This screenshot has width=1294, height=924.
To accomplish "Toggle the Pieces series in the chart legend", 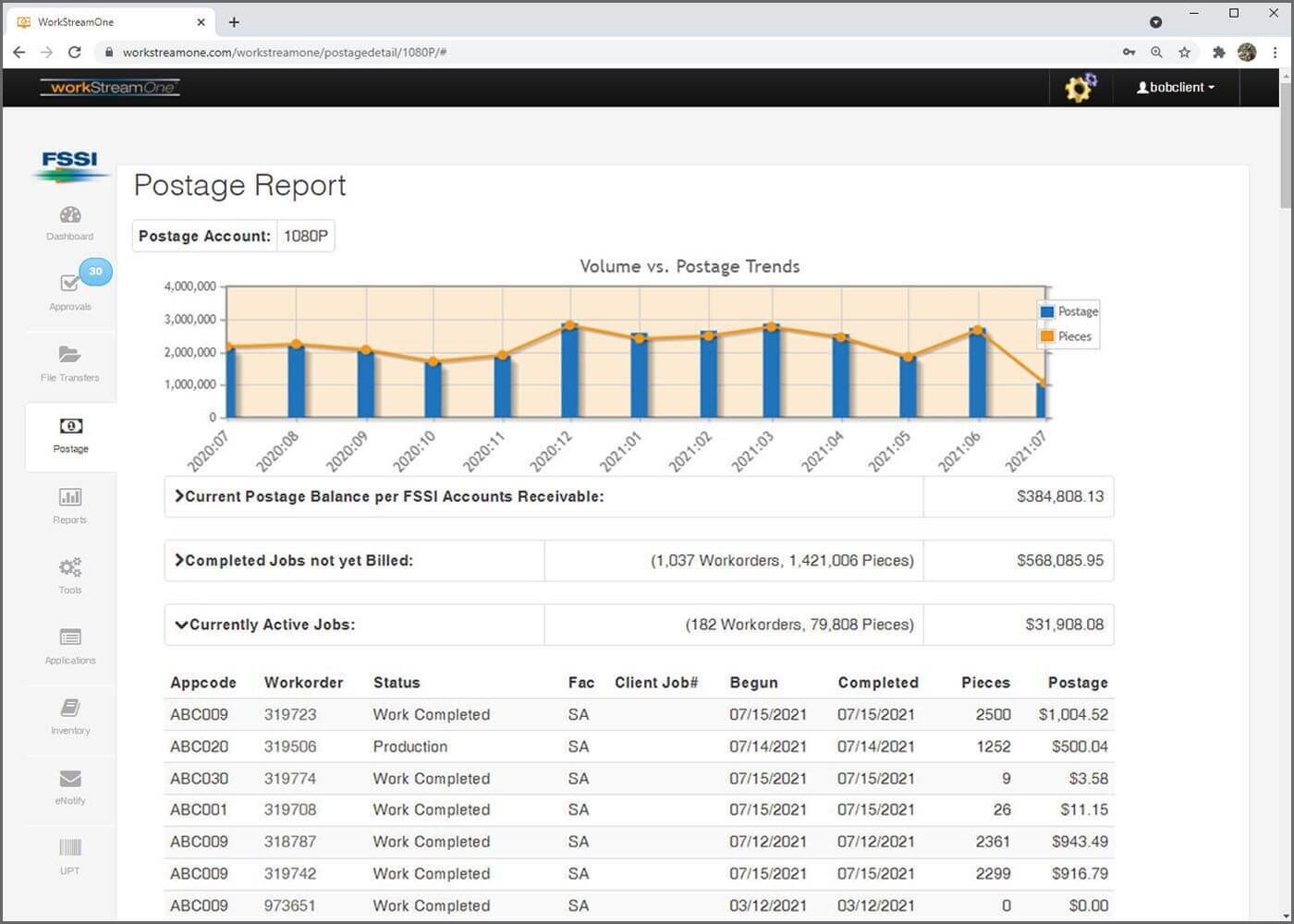I will pyautogui.click(x=1066, y=336).
